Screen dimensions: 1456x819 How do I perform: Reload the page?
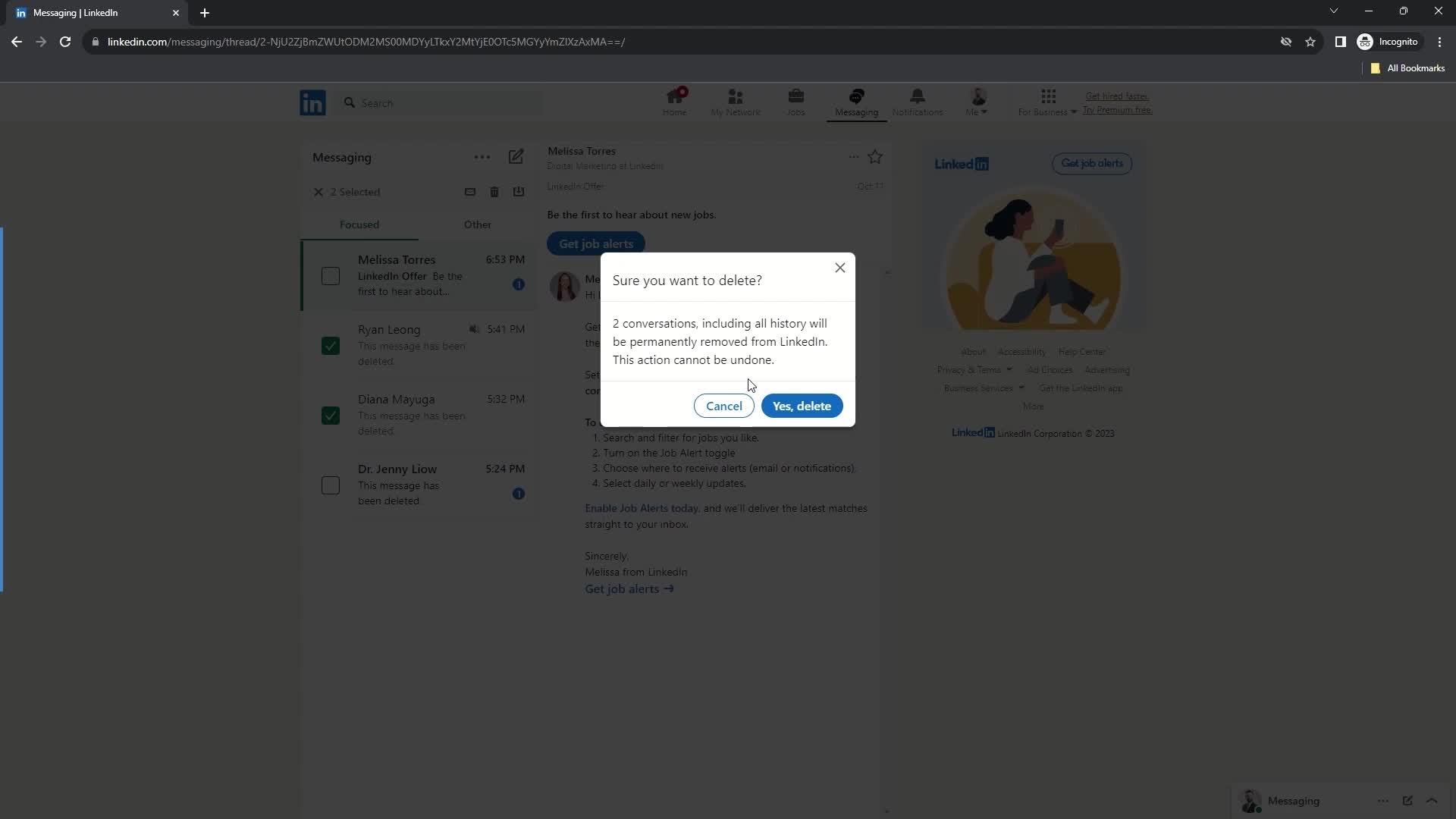65,42
